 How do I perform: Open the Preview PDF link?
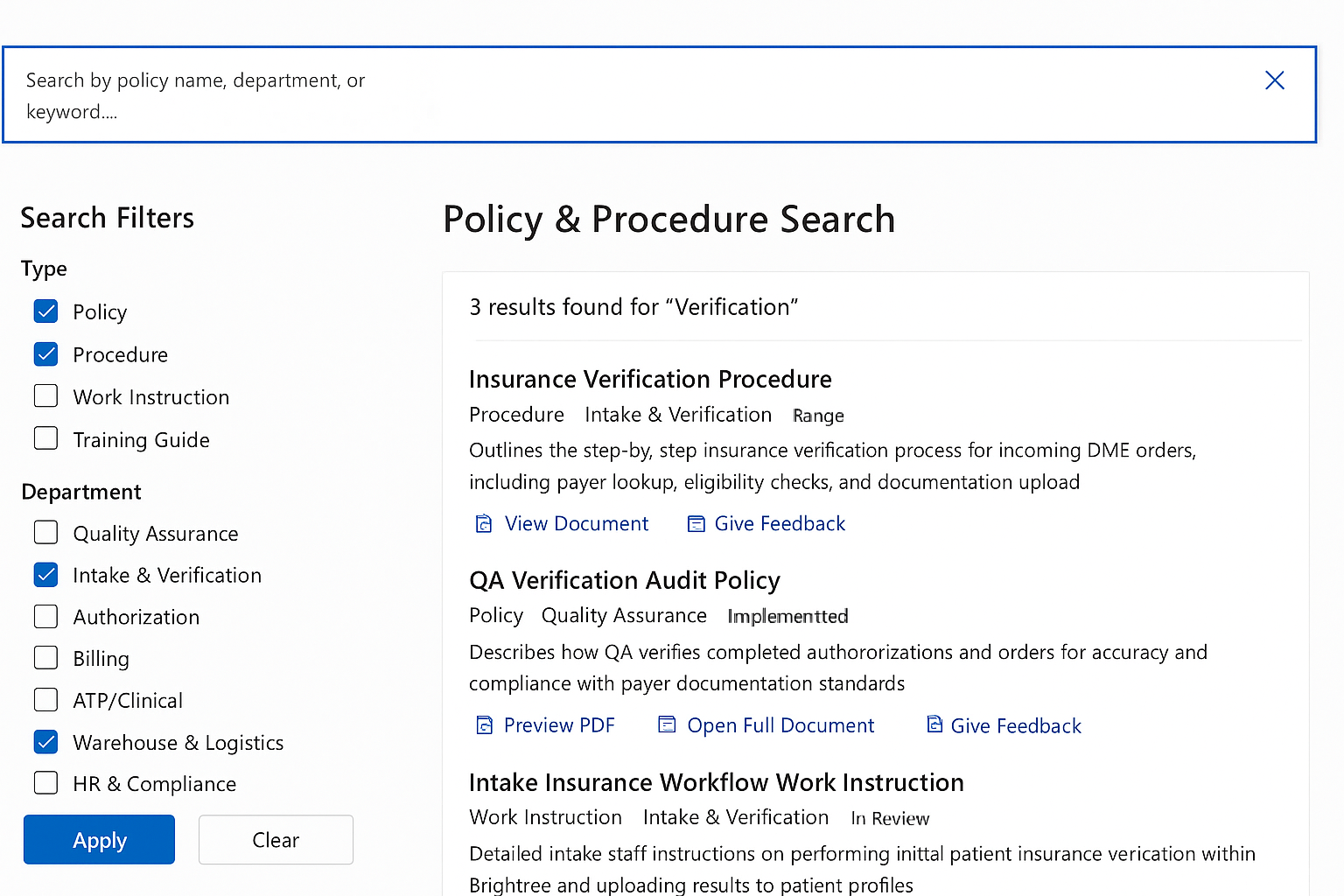tap(559, 725)
